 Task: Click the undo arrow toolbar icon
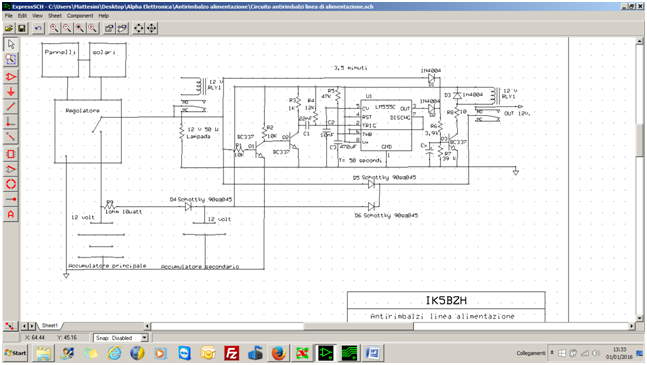(x=38, y=28)
